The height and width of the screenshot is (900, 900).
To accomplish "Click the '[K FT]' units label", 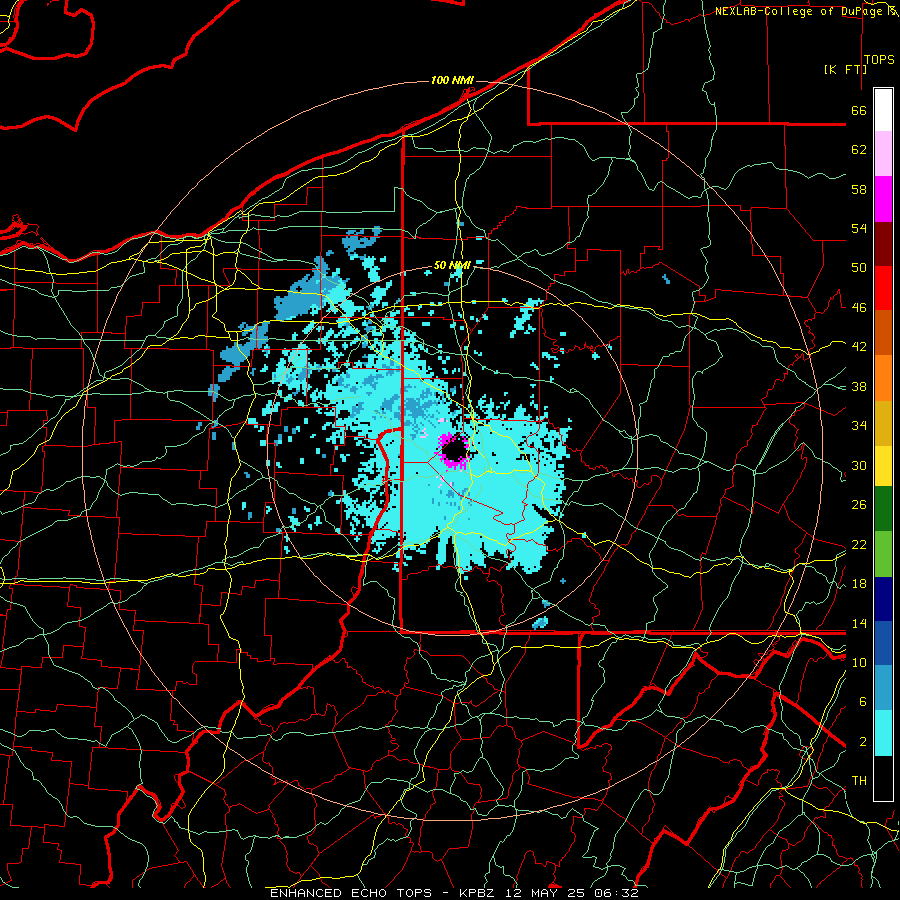I will click(845, 69).
